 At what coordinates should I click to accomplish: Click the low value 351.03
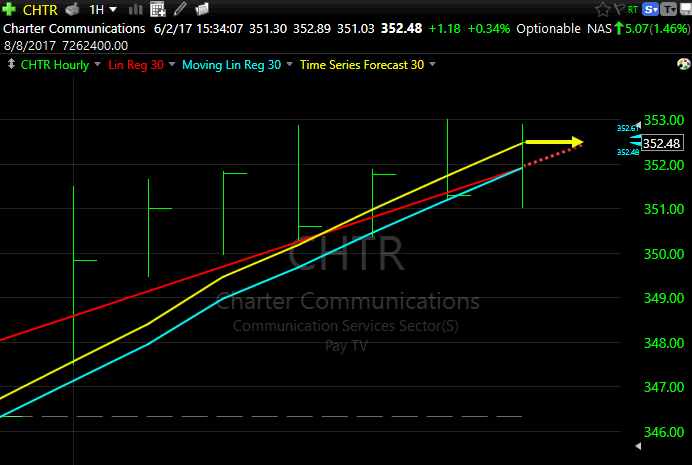[x=356, y=29]
